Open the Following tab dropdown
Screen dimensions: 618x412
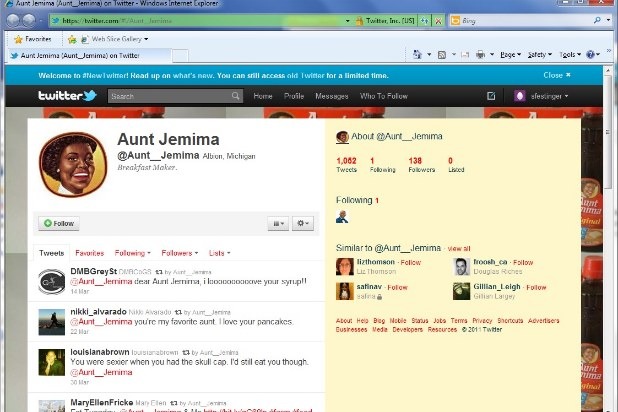coord(132,253)
